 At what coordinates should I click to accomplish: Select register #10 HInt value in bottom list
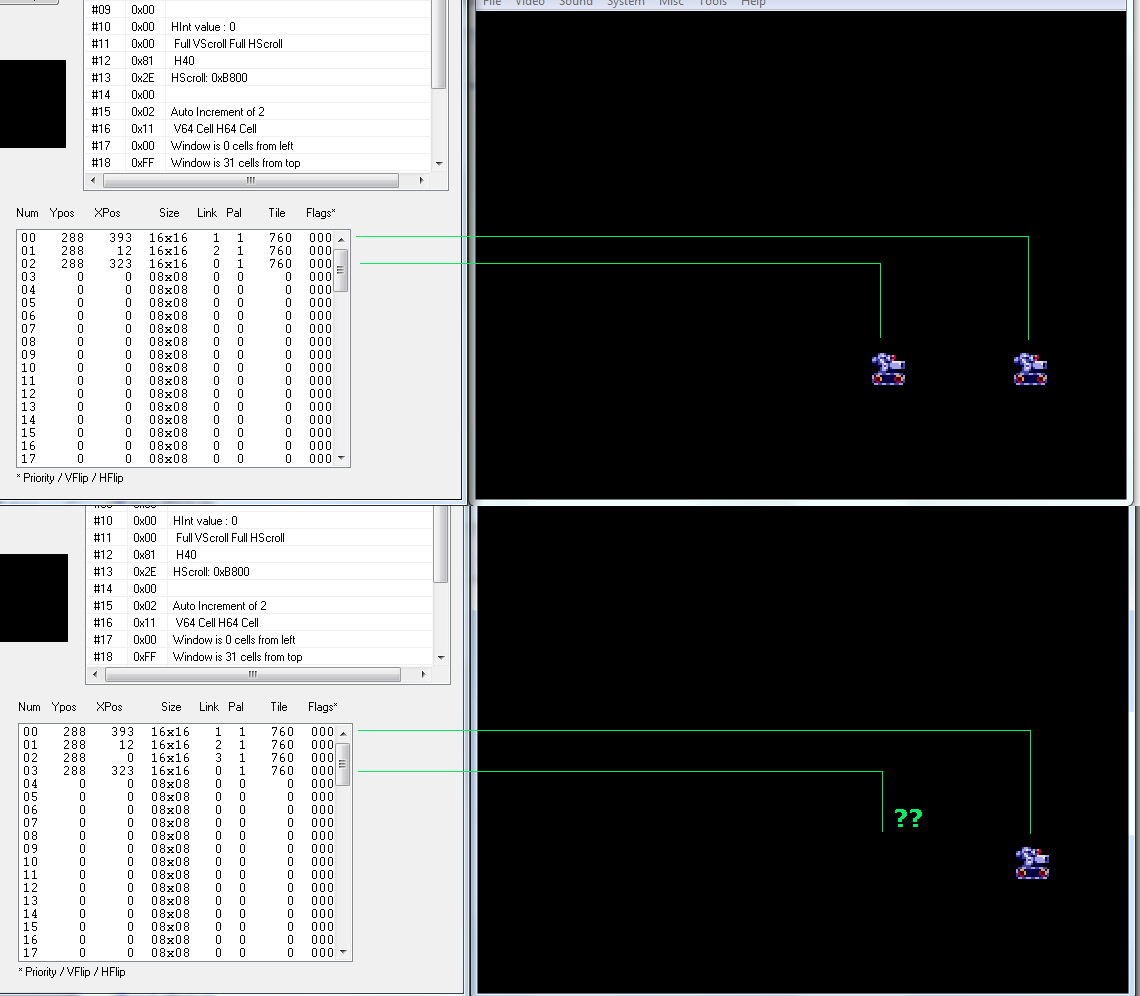pos(260,521)
